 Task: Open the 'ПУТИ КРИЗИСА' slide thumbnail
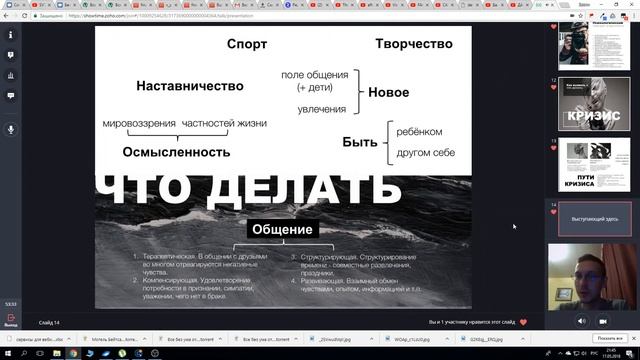pos(594,164)
